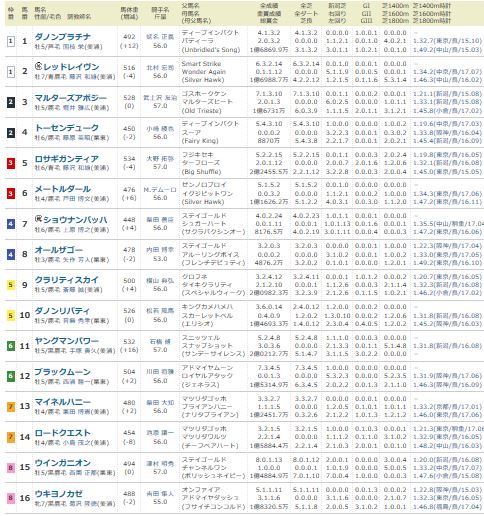This screenshot has height=516, width=484.
Task: Click the circled mark before ショウナンバッハ
Action: click(x=38, y=219)
